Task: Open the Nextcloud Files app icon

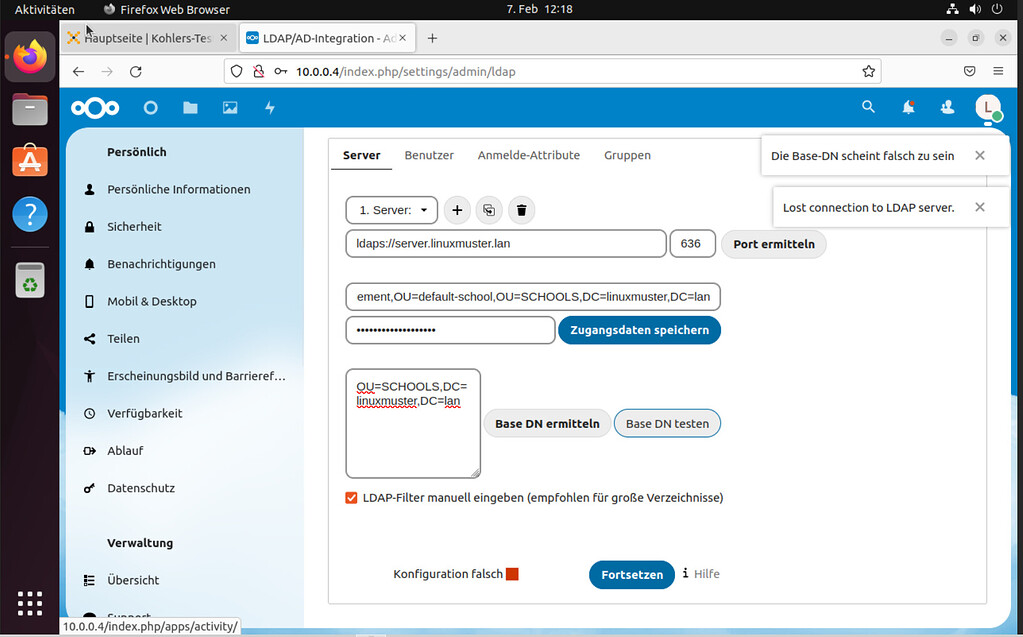Action: pos(190,108)
